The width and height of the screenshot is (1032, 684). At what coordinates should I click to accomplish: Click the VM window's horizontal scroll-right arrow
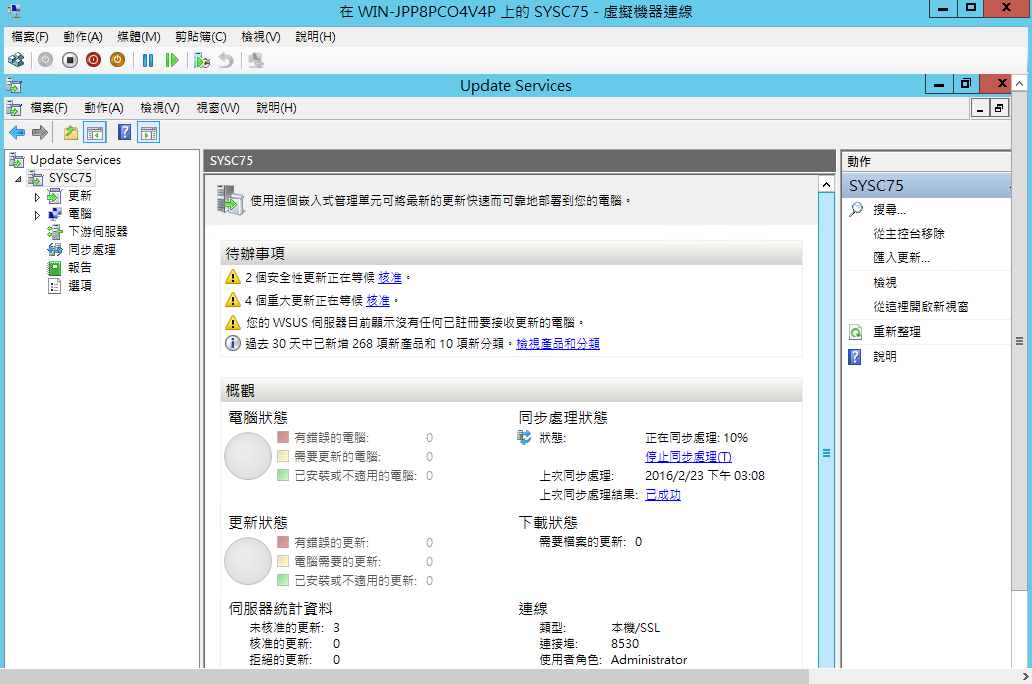coord(1025,677)
